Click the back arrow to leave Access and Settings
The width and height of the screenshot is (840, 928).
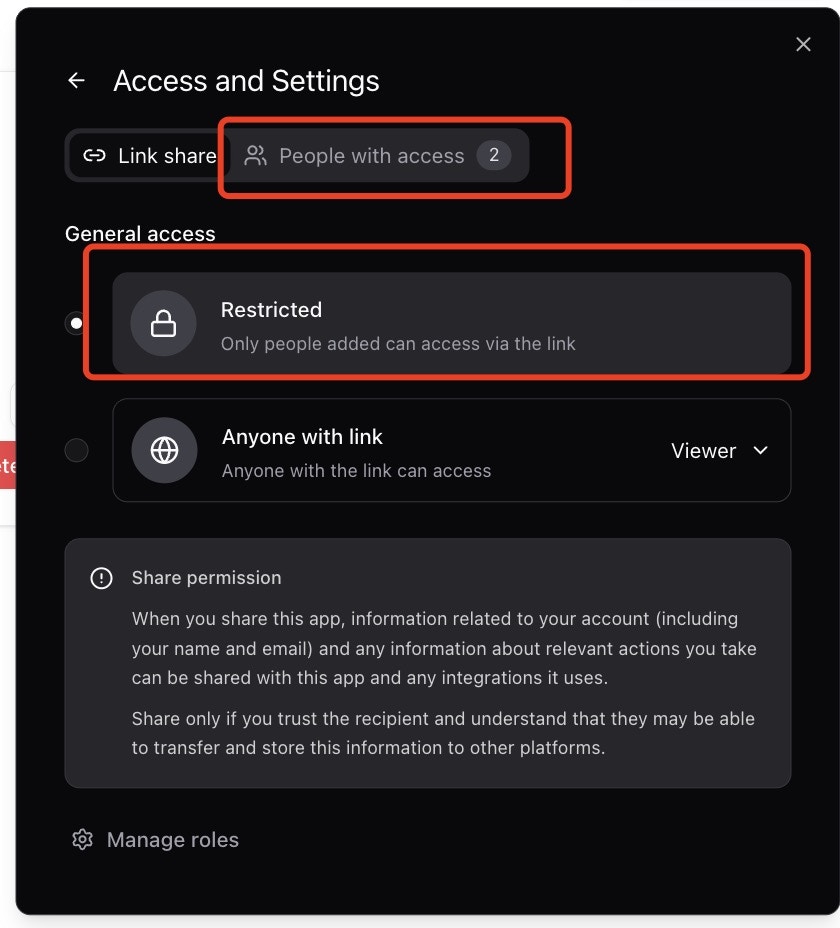pyautogui.click(x=76, y=80)
